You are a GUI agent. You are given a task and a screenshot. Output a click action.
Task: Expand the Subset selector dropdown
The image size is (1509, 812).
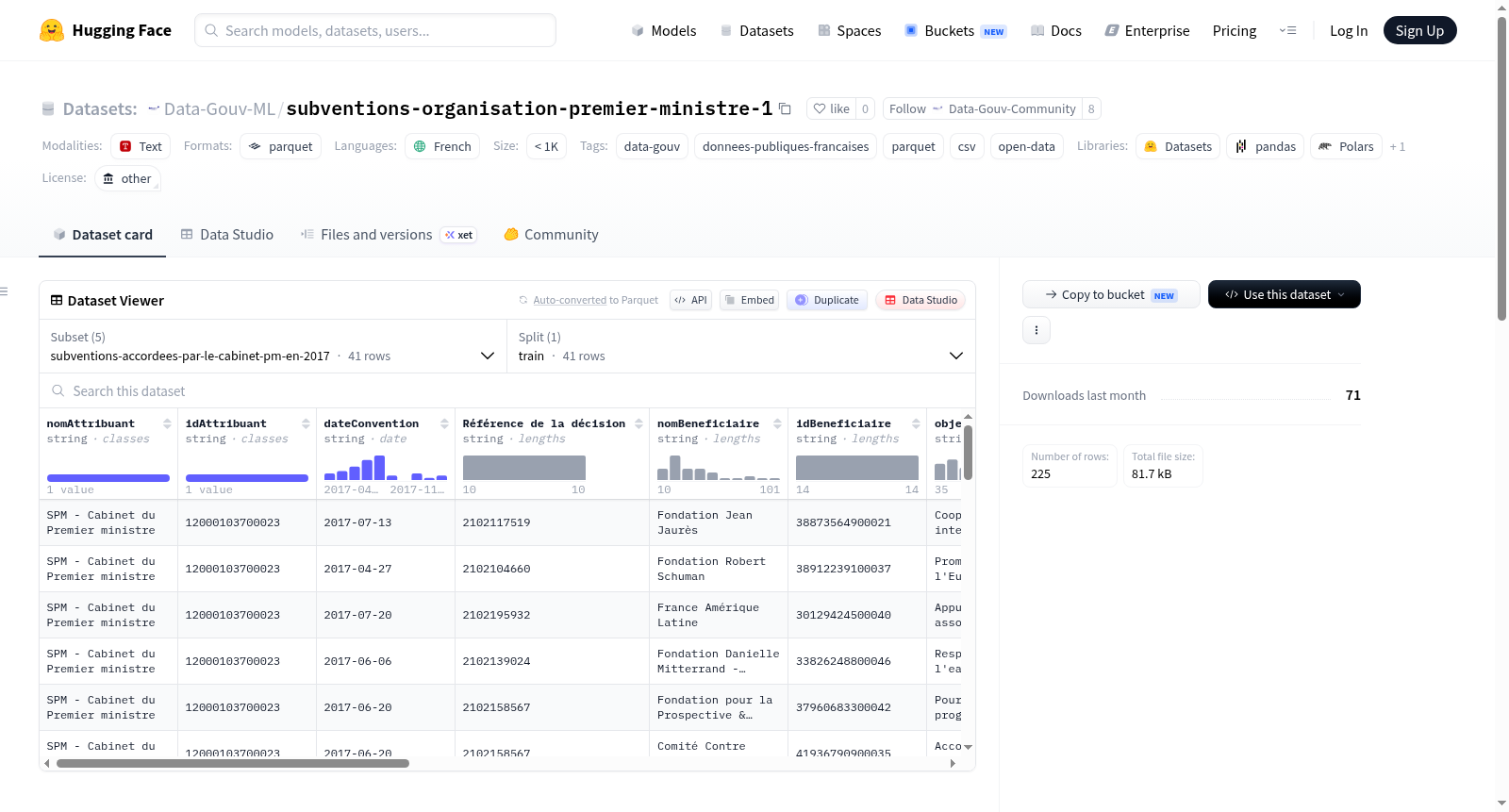(x=274, y=346)
